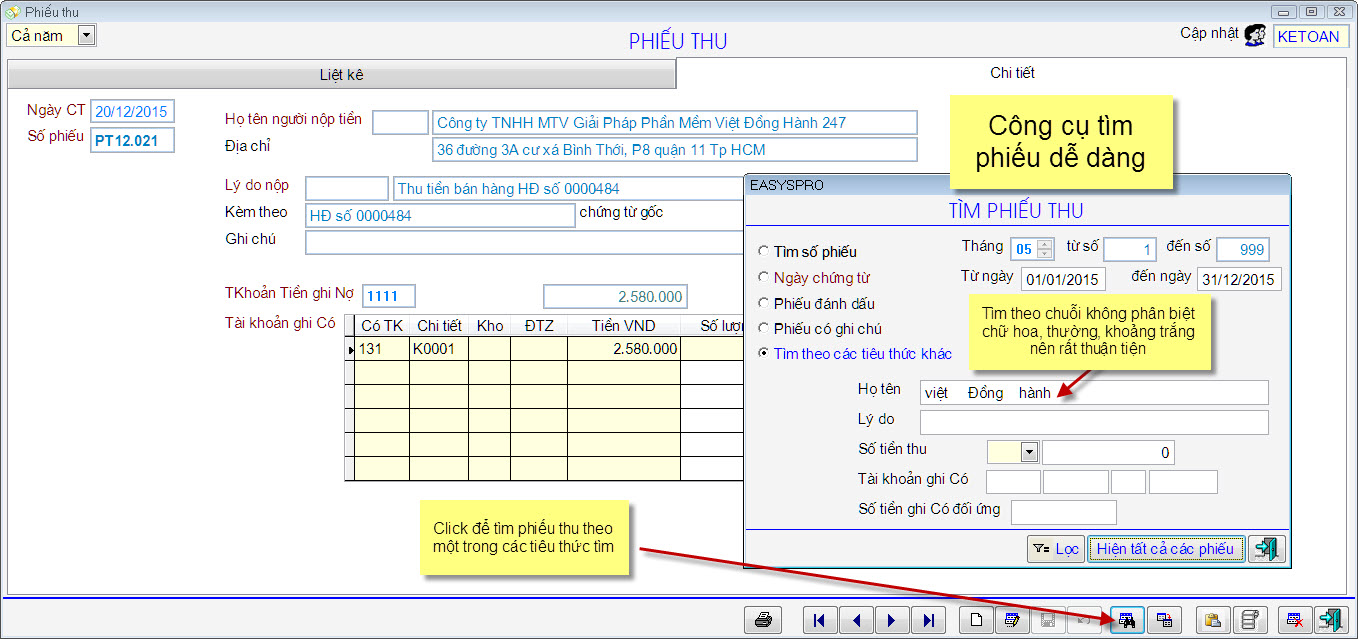The width and height of the screenshot is (1358, 639).
Task: Click the clipboard paste icon
Action: [x=1212, y=620]
